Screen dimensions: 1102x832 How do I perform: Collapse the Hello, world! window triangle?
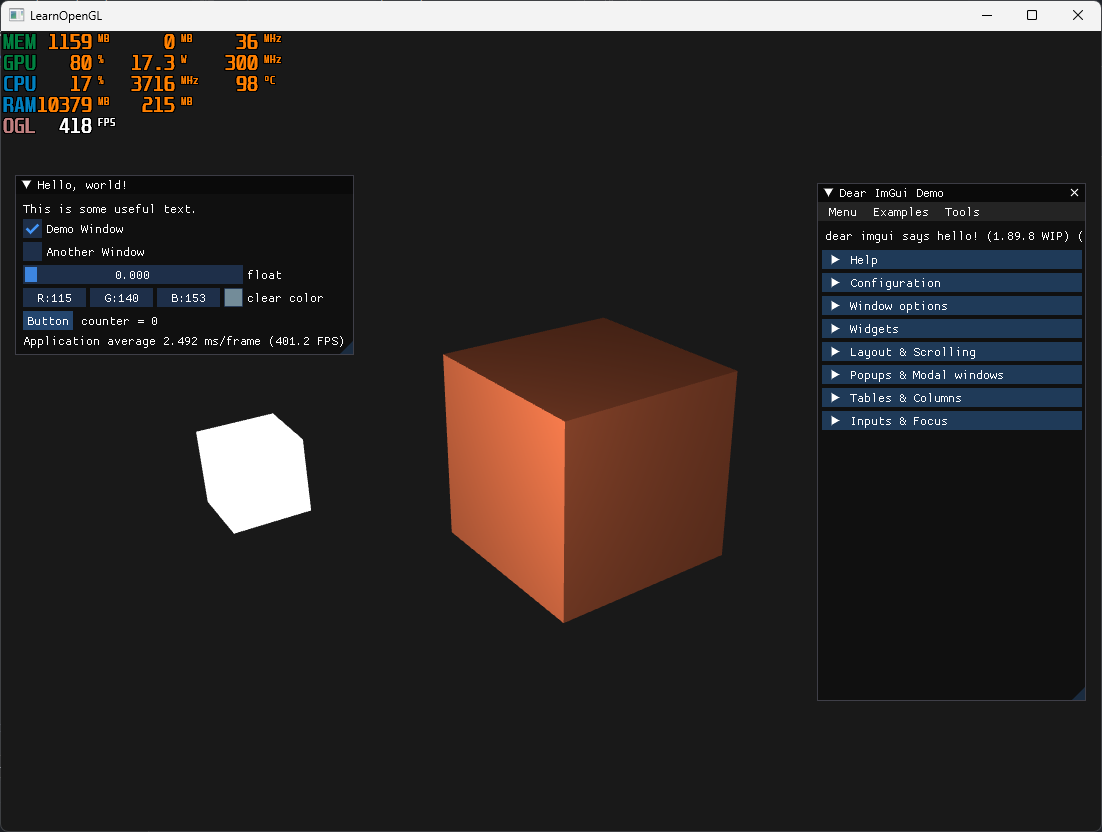(x=27, y=185)
